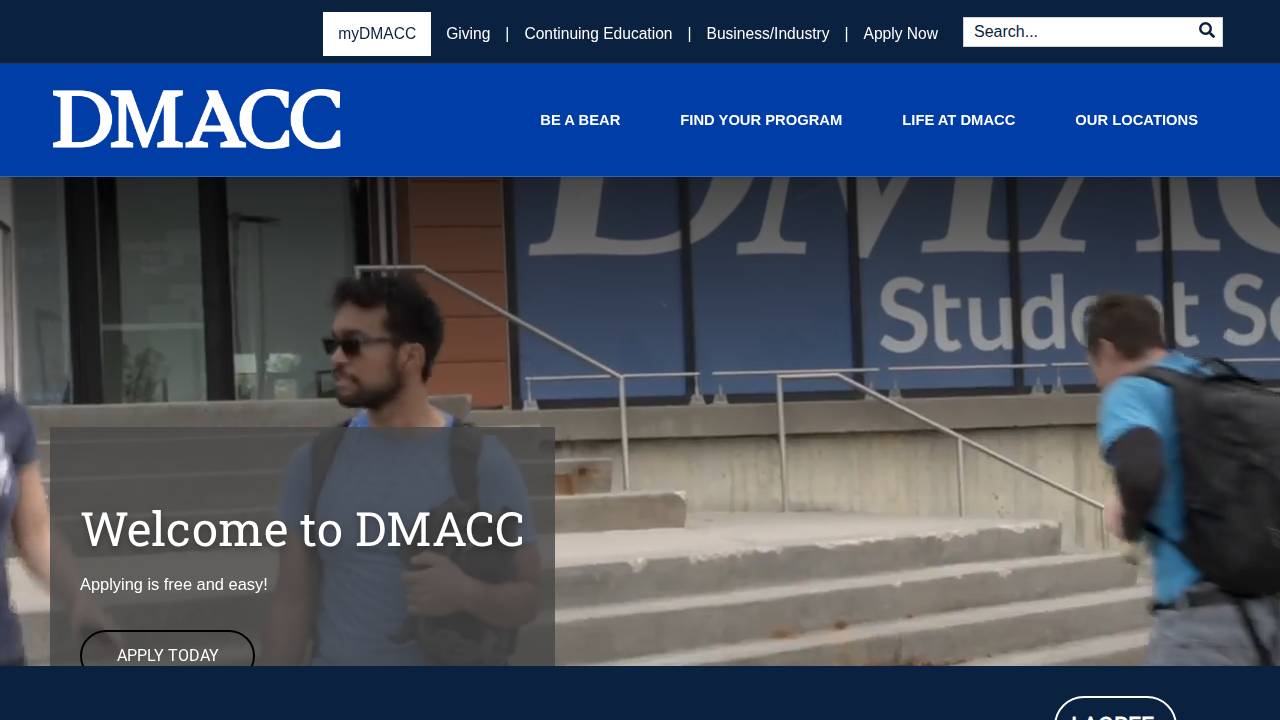The width and height of the screenshot is (1280, 720).
Task: Click the 'Applying is free and easy!' text
Action: click(174, 584)
